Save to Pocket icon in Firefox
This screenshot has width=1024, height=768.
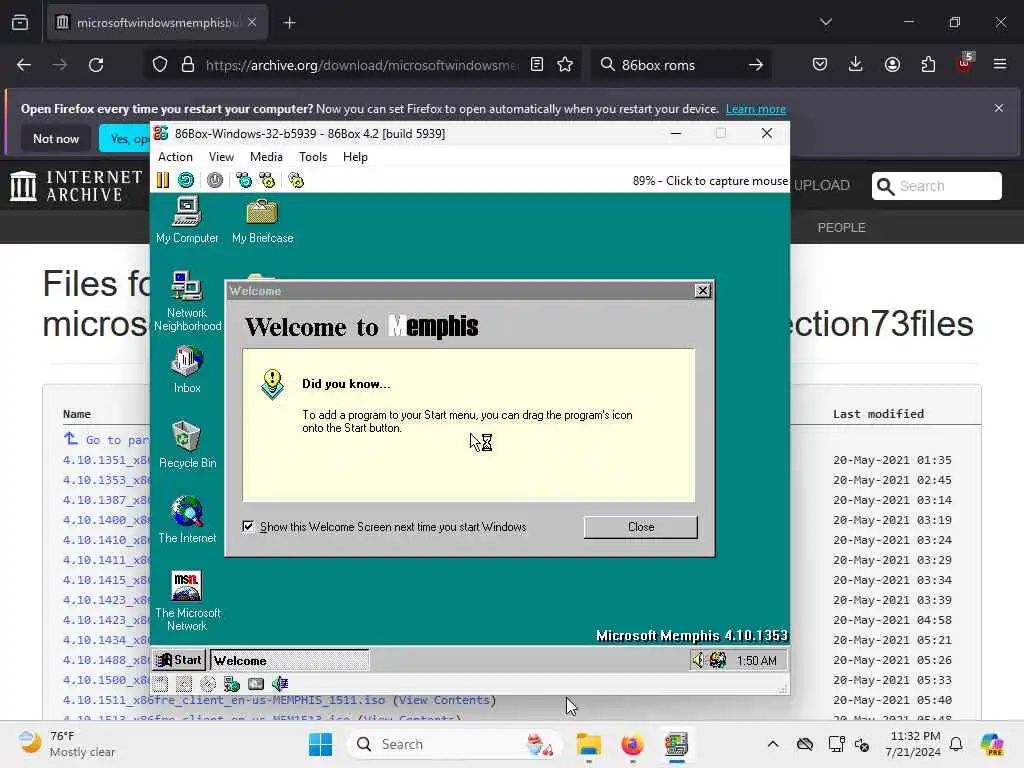pos(820,64)
